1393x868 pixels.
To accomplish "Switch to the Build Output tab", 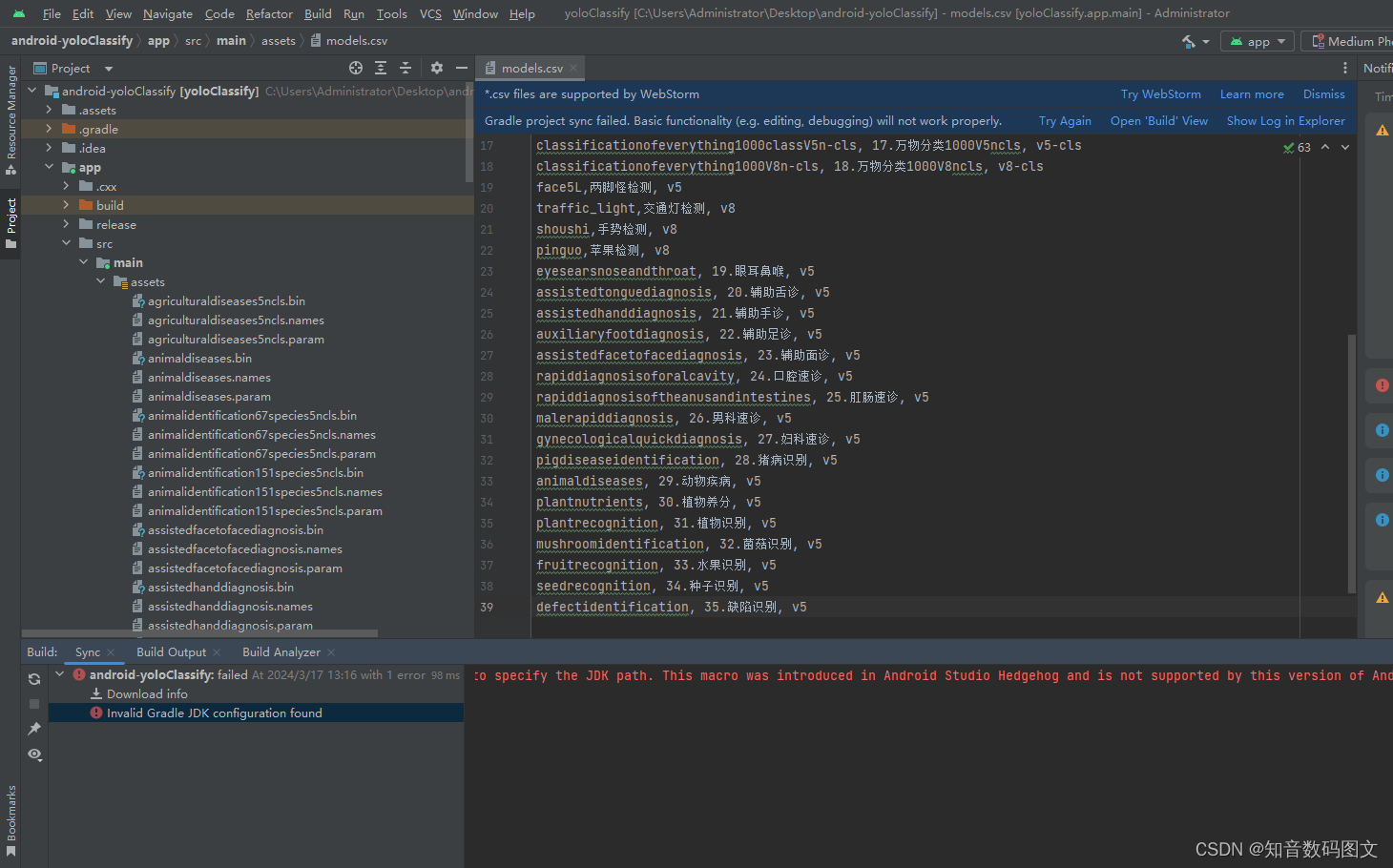I will coord(174,651).
